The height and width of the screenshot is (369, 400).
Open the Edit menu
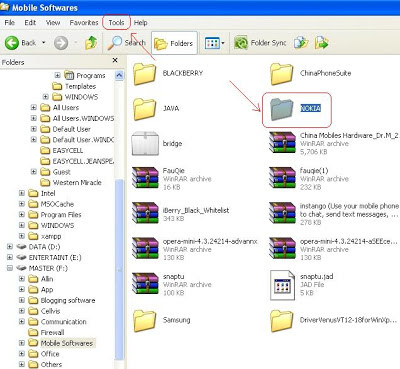[30, 23]
